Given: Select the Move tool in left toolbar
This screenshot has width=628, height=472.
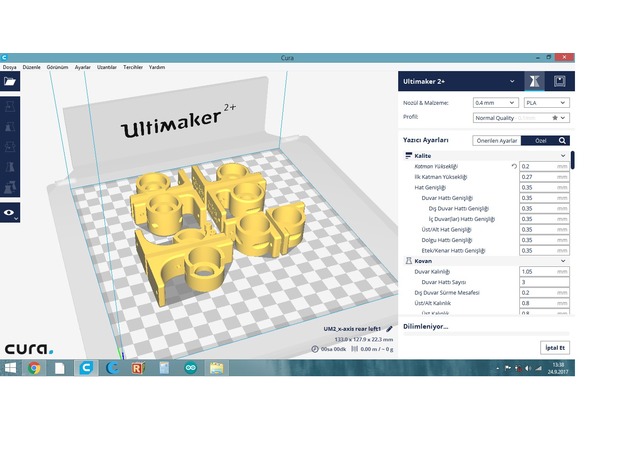Looking at the screenshot, I should pyautogui.click(x=10, y=107).
